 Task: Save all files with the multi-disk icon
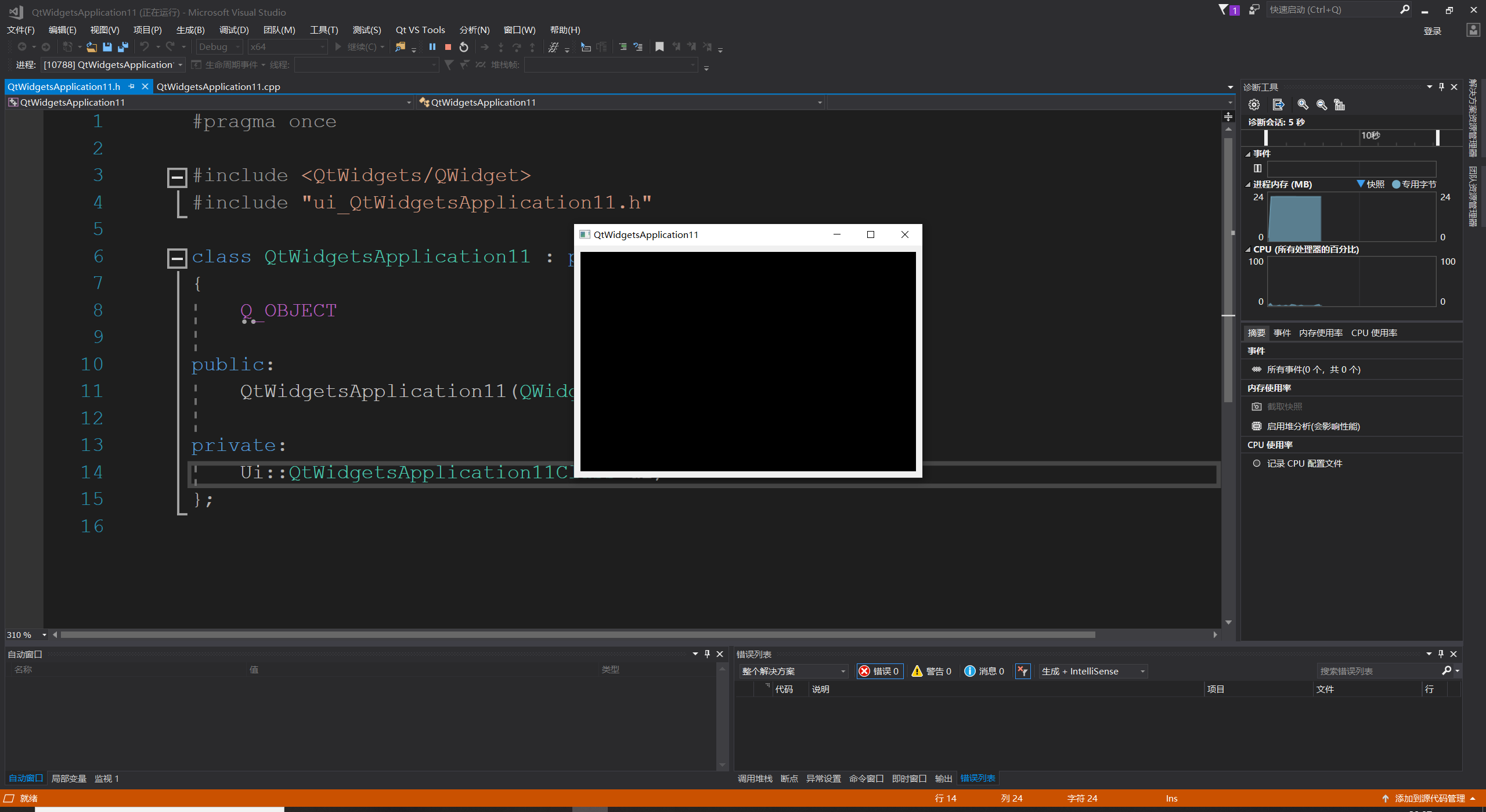pyautogui.click(x=122, y=47)
